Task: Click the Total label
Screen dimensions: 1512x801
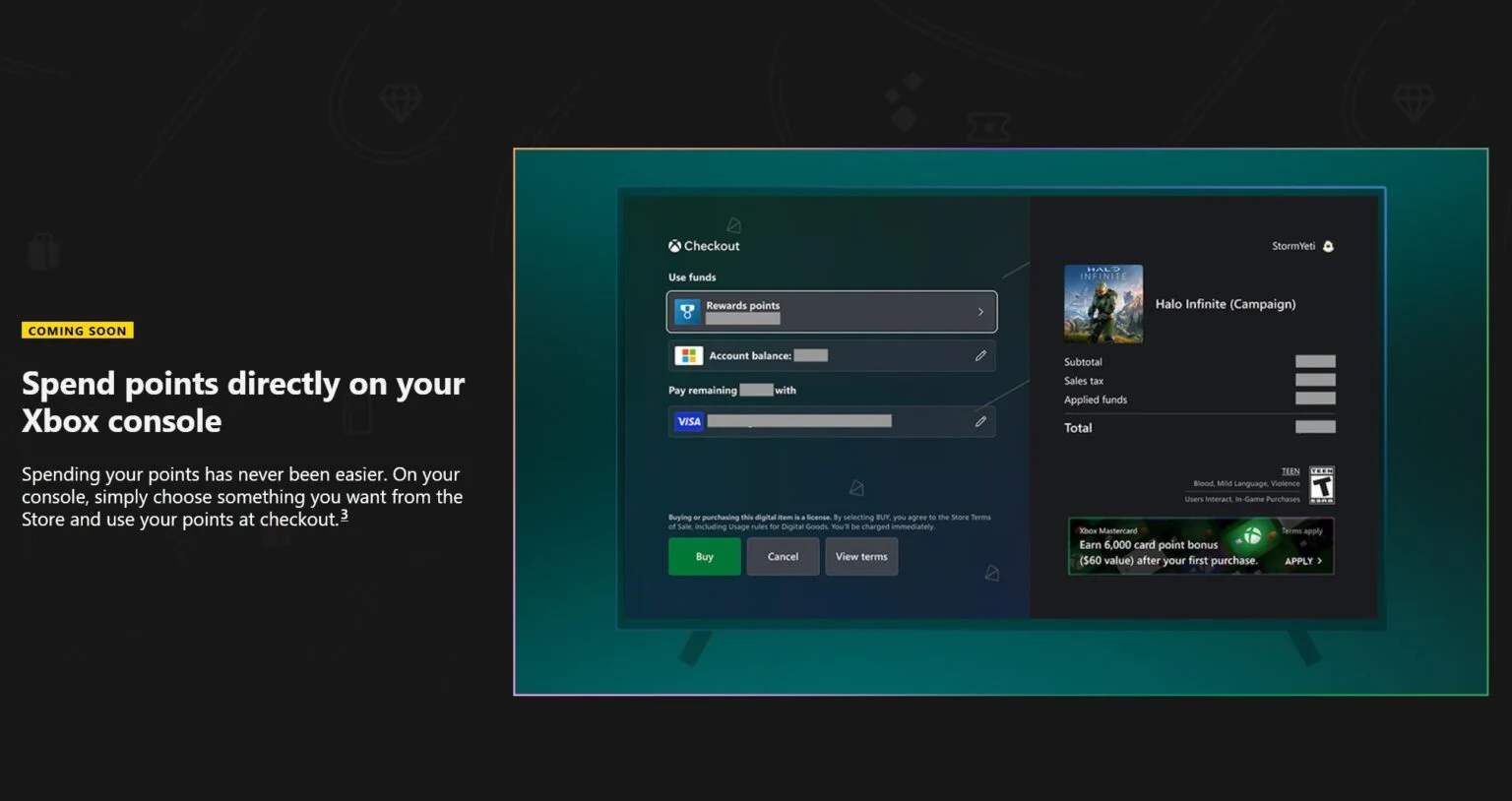Action: coord(1078,428)
